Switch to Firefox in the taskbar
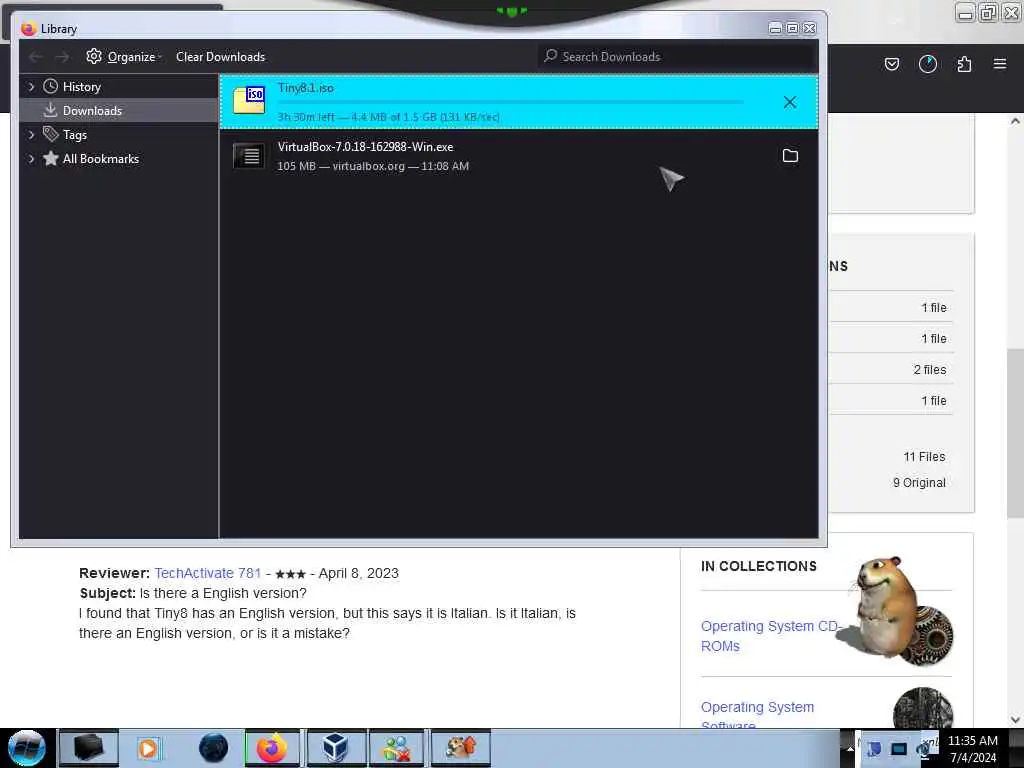The width and height of the screenshot is (1024, 768). [272, 748]
